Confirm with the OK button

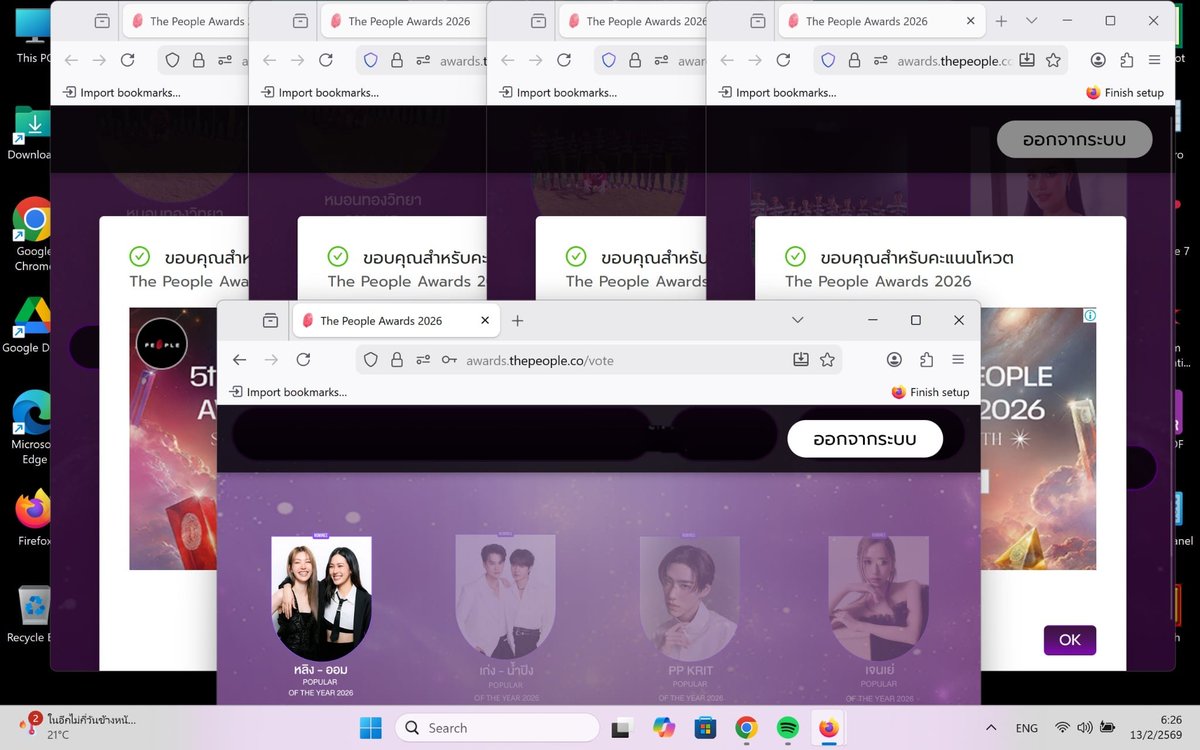click(1069, 639)
